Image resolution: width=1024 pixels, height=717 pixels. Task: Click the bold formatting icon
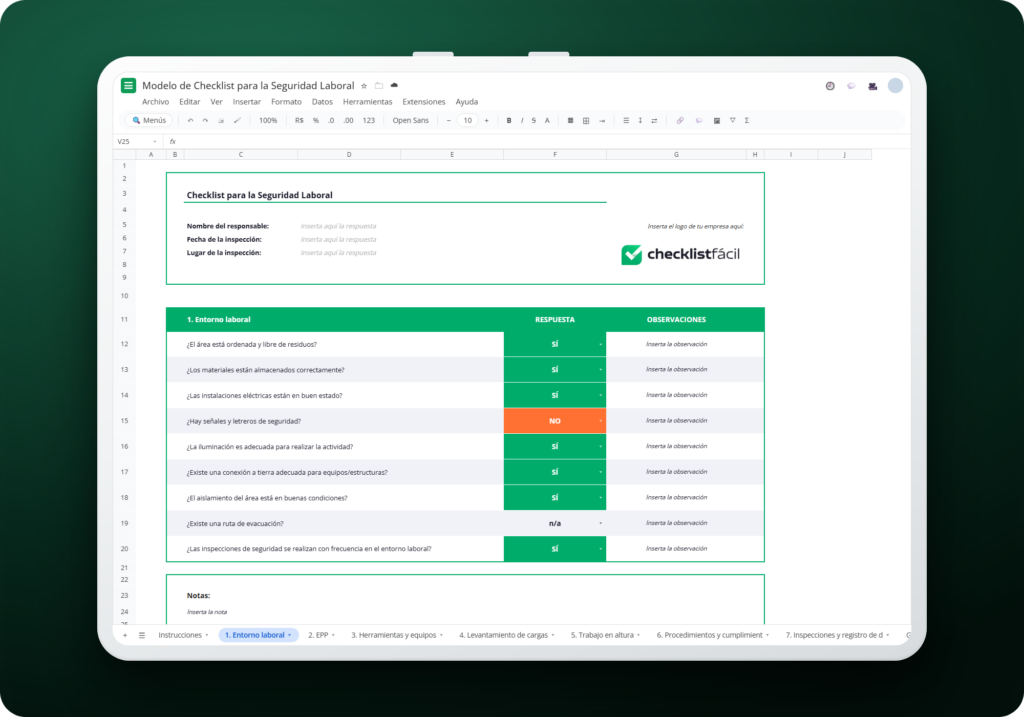tap(509, 120)
